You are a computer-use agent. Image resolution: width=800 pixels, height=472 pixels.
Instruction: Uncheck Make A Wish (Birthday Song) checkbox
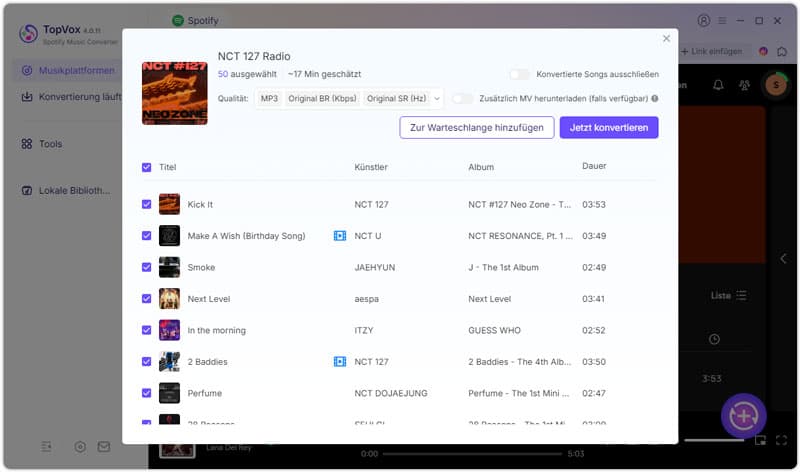click(146, 236)
